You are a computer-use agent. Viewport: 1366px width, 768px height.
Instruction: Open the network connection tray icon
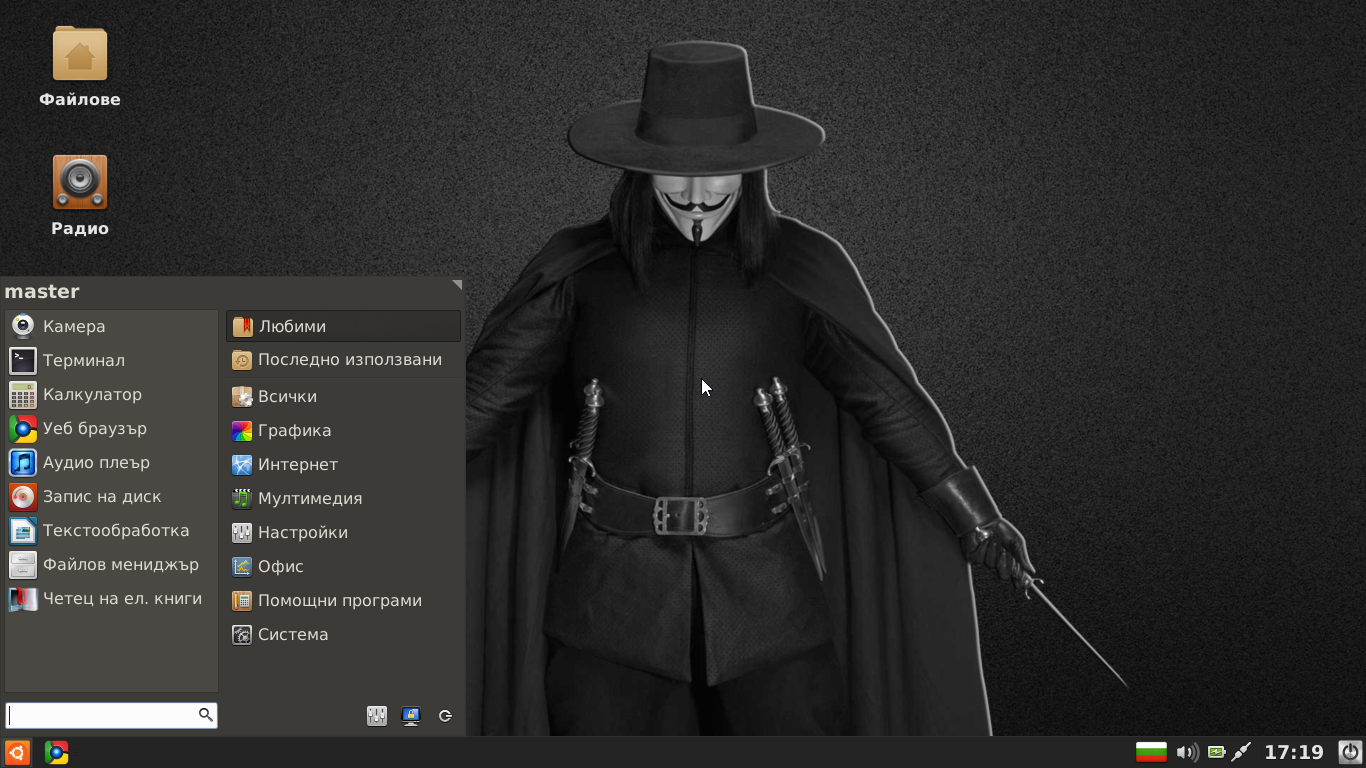coord(1241,752)
